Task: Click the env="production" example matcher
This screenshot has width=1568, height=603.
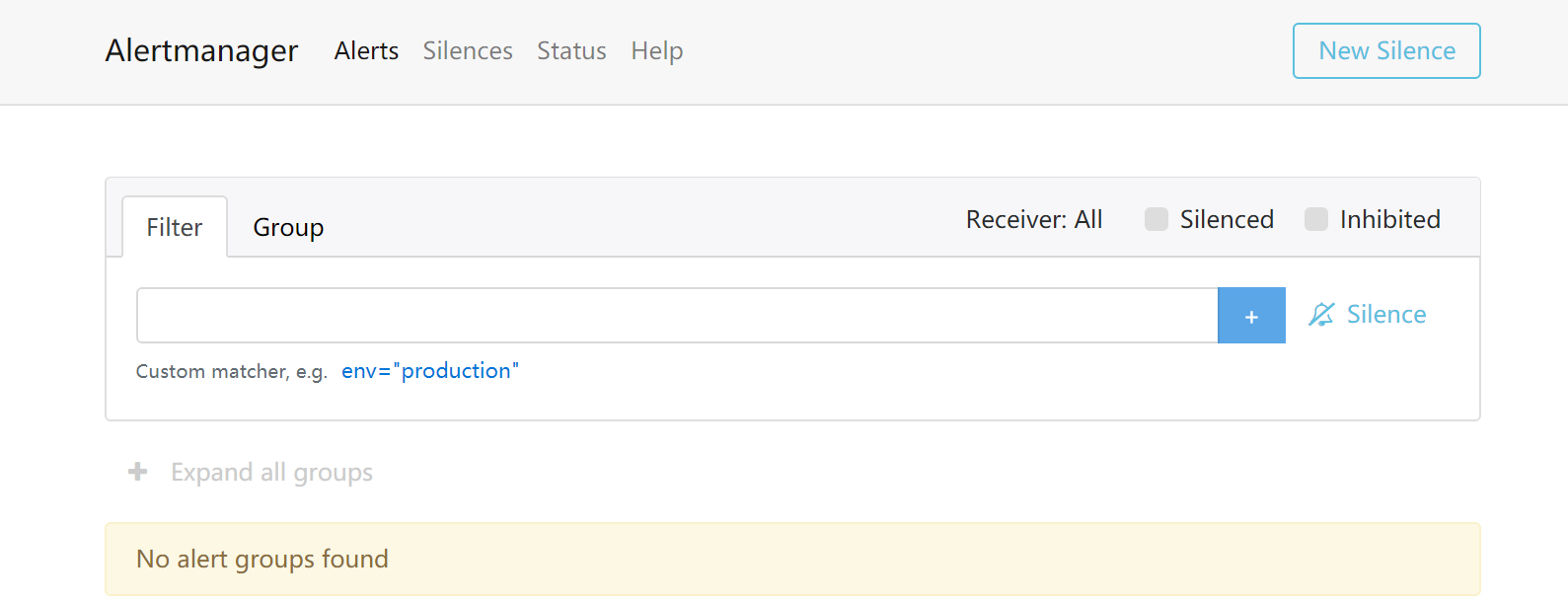Action: tap(430, 370)
